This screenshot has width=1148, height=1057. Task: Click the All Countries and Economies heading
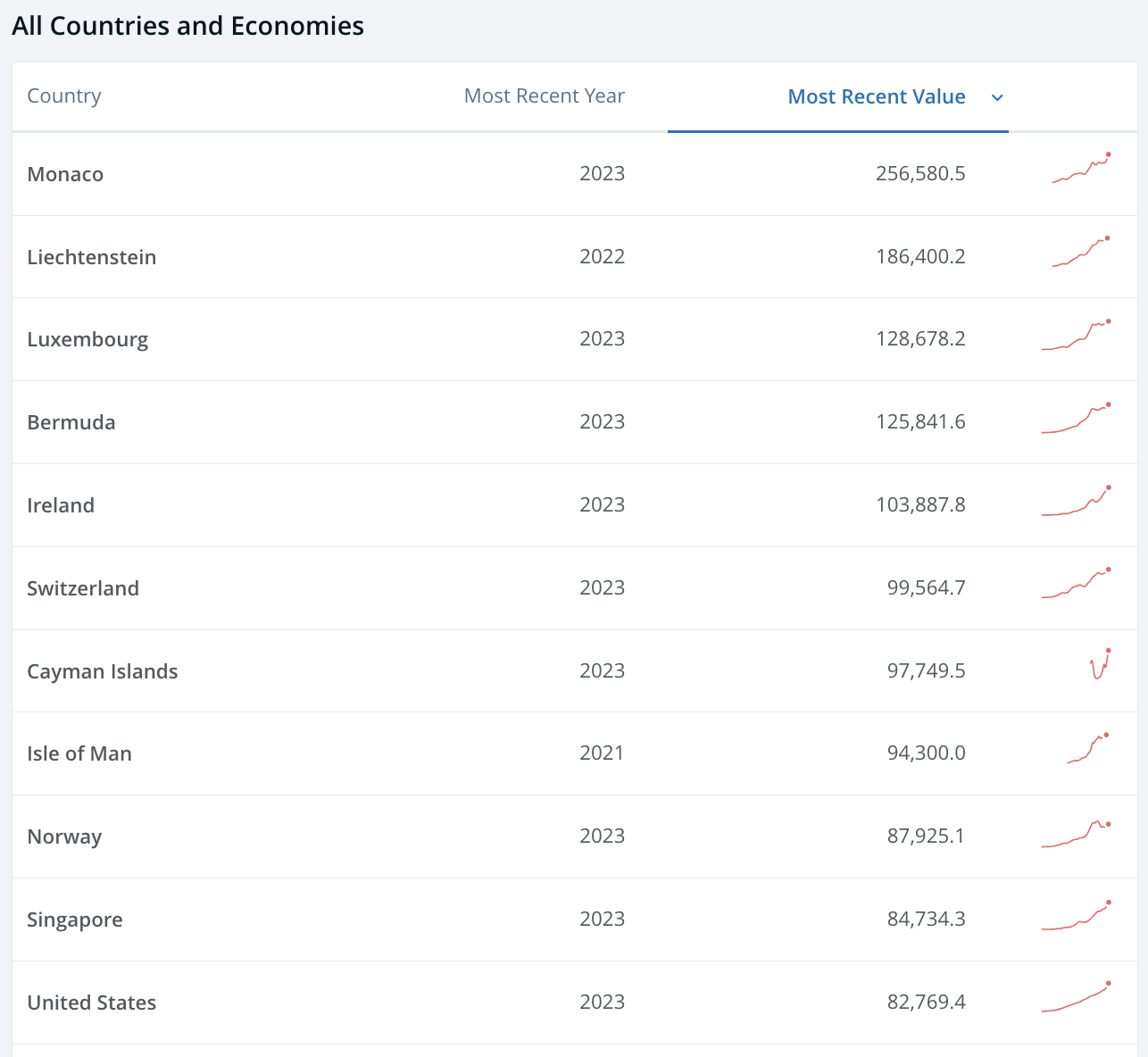[x=188, y=26]
